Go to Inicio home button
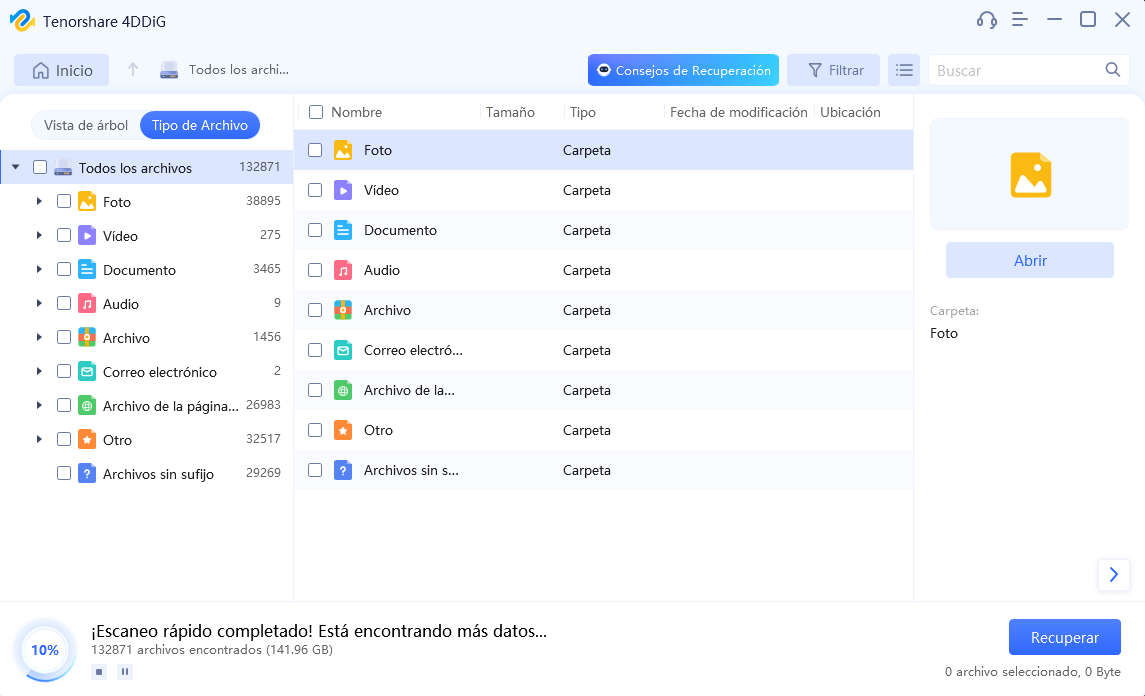 [62, 70]
